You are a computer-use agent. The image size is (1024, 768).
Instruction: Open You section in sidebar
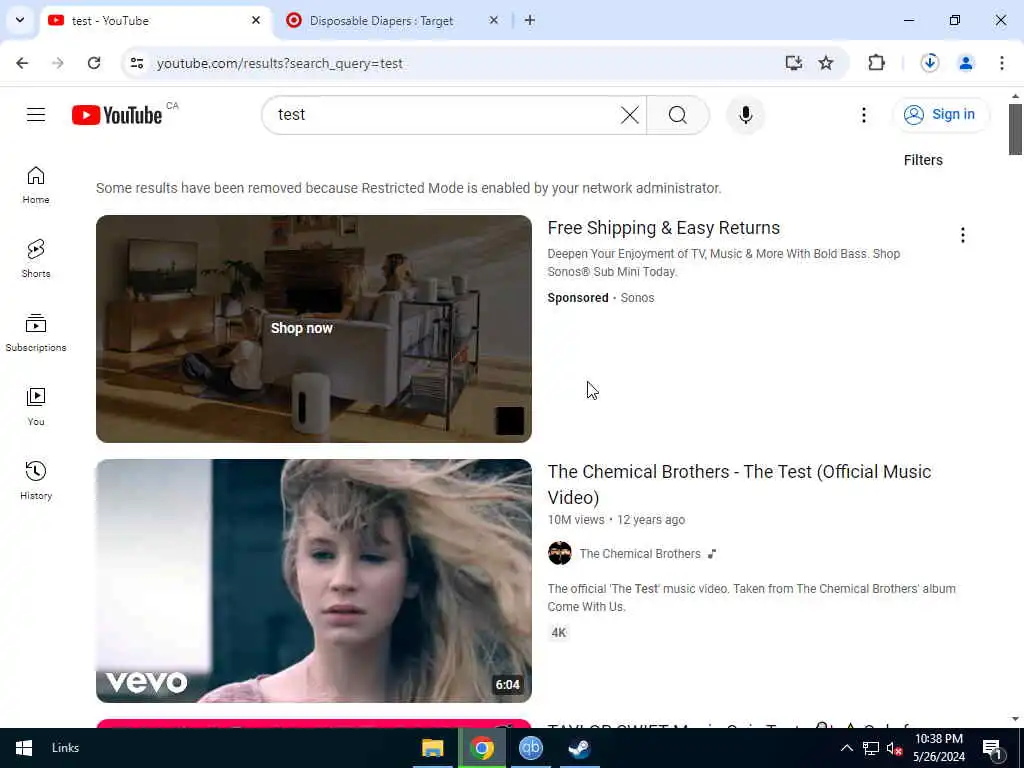click(36, 406)
